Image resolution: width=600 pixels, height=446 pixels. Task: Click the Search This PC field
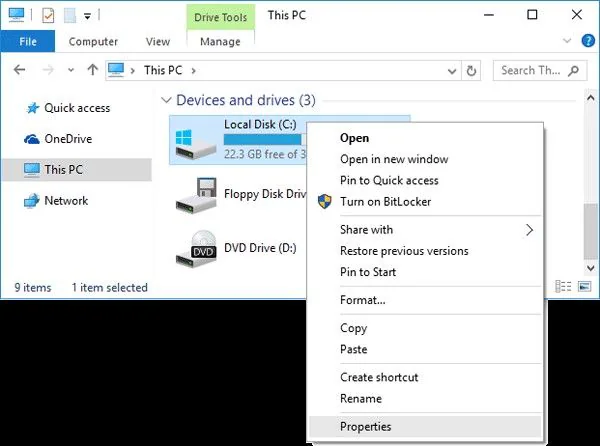pos(540,70)
